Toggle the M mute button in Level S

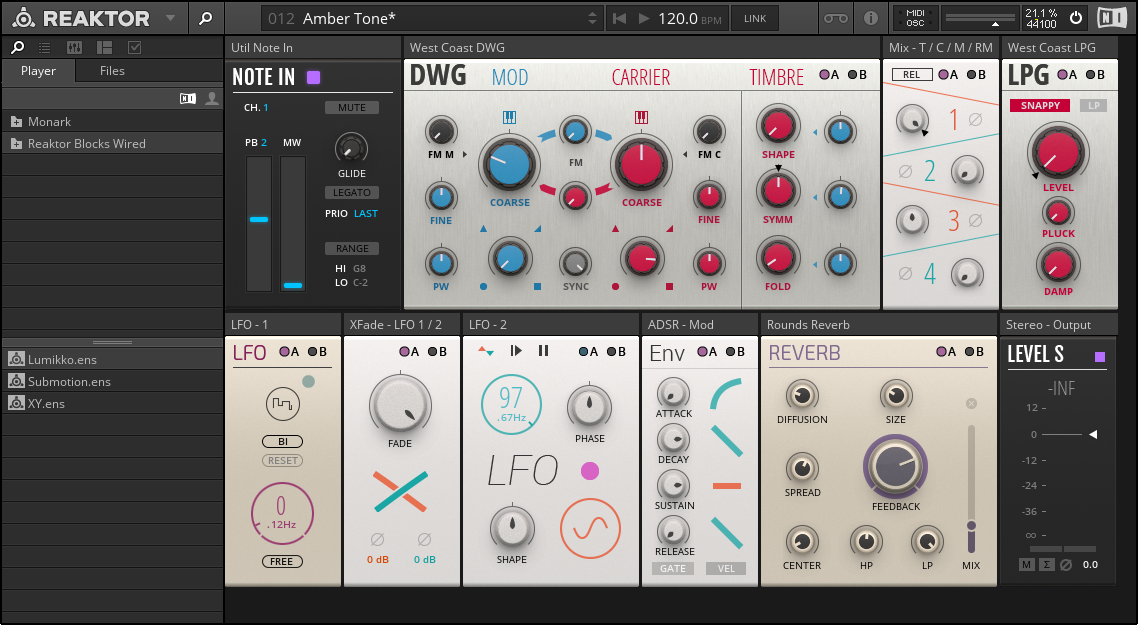pos(1026,564)
